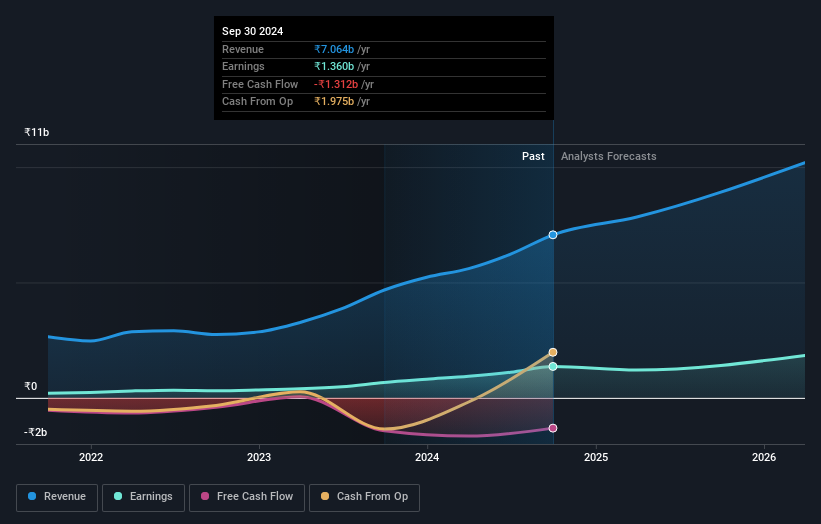821x524 pixels.
Task: Click the ₹0 y-axis label
Action: coord(31,386)
